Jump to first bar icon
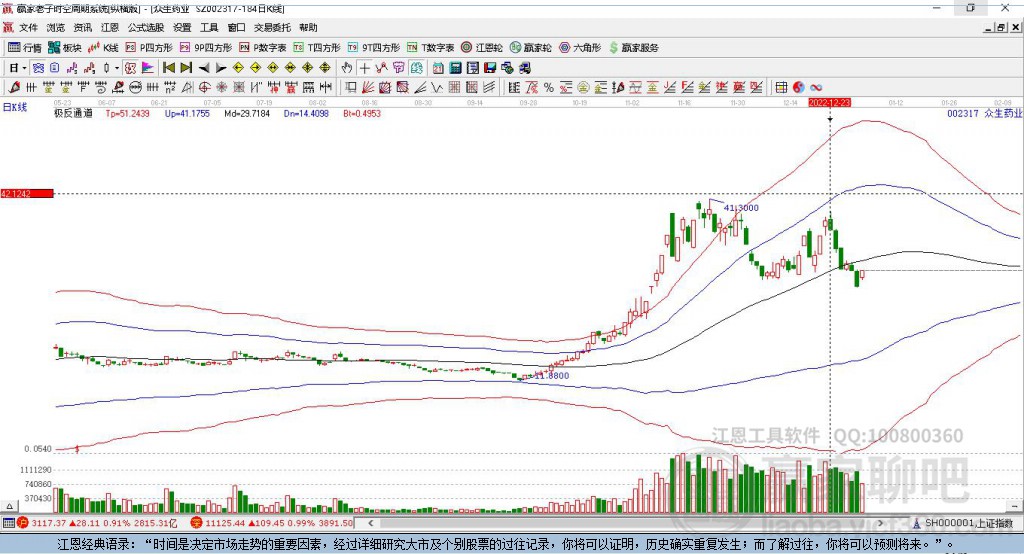1024x554 pixels. 168,68
